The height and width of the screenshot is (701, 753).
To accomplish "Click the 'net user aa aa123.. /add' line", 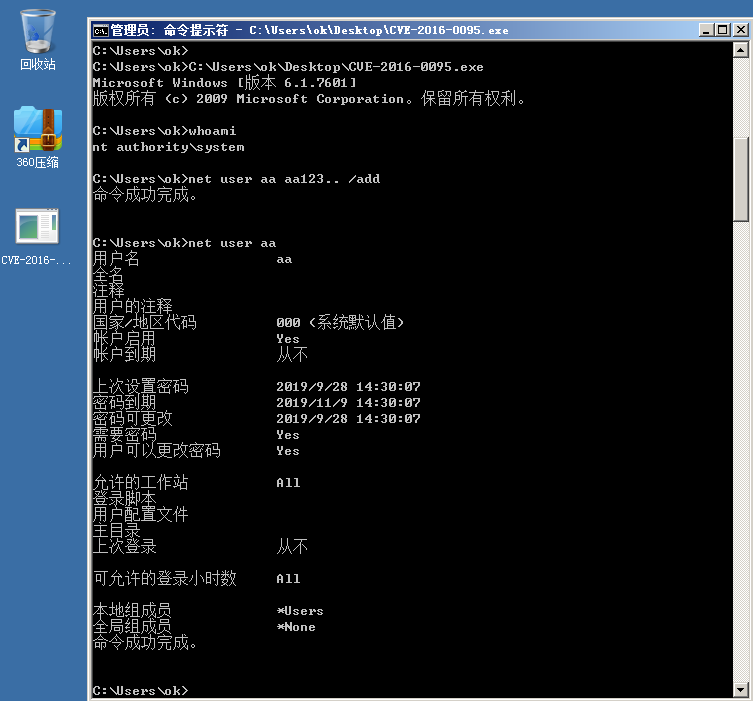I will click(x=236, y=179).
